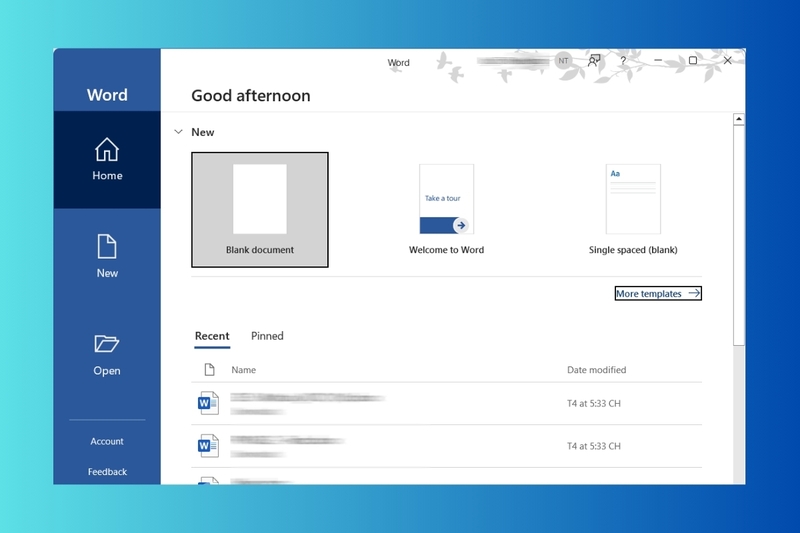Screen dimensions: 800x533
Task: Click the Home icon in the sidebar
Action: pyautogui.click(x=107, y=150)
